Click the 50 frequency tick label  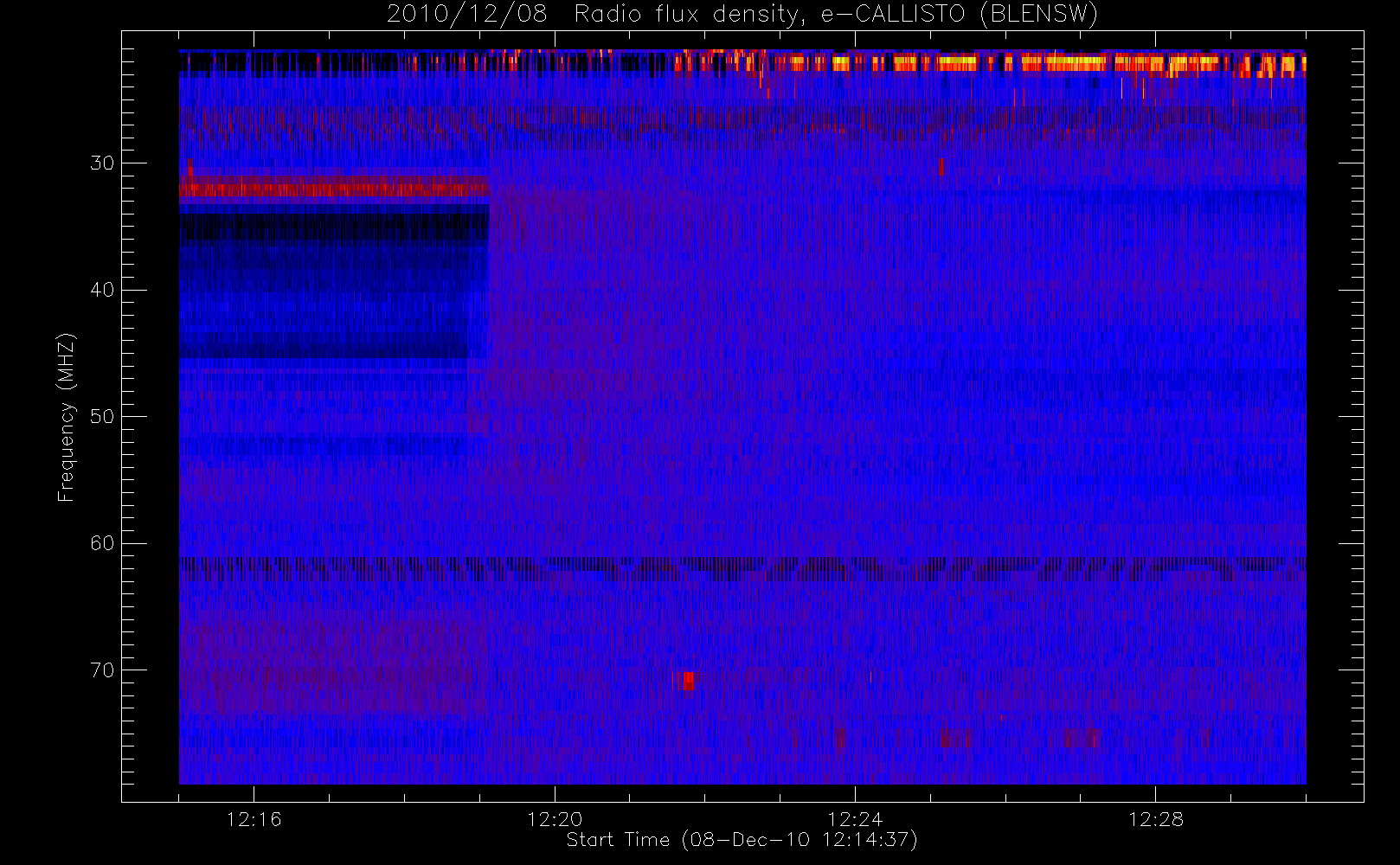102,416
